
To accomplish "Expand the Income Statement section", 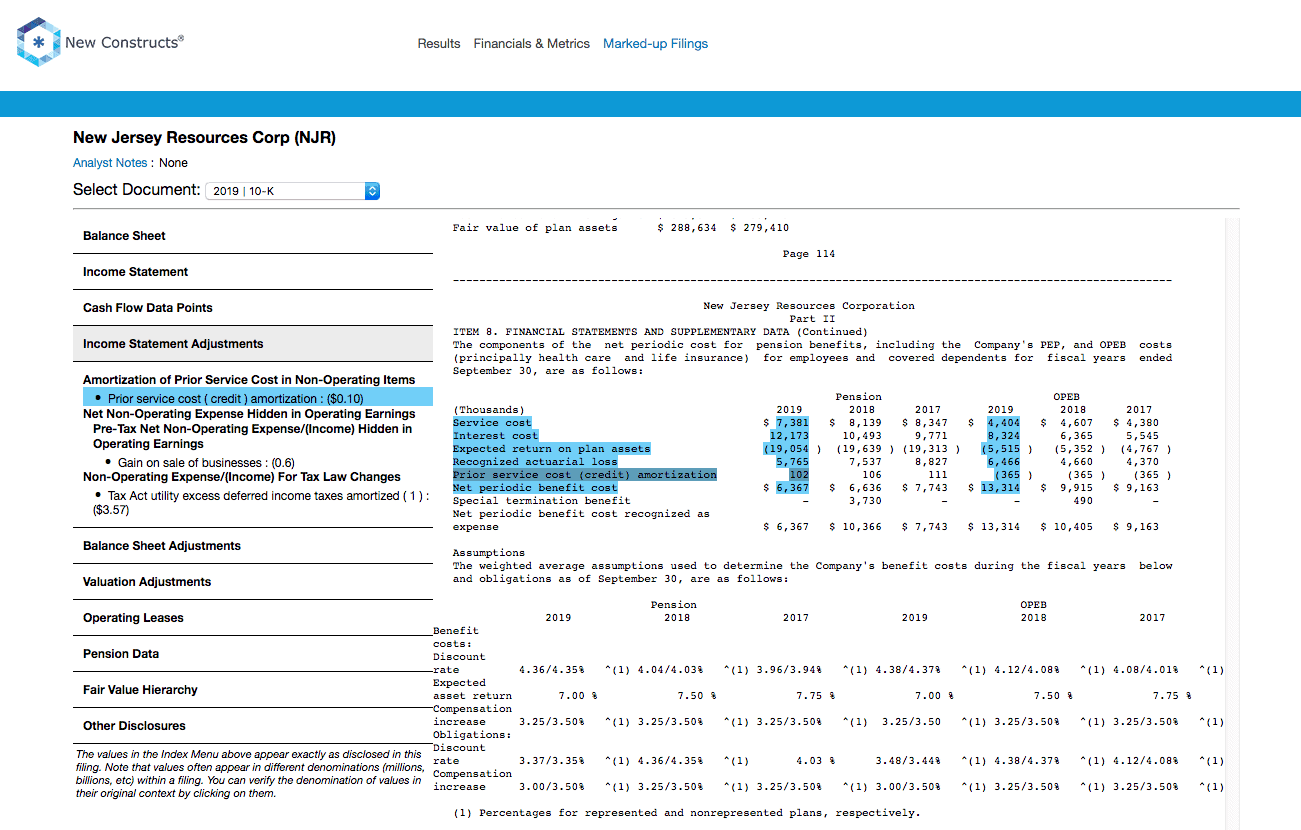I will [253, 272].
